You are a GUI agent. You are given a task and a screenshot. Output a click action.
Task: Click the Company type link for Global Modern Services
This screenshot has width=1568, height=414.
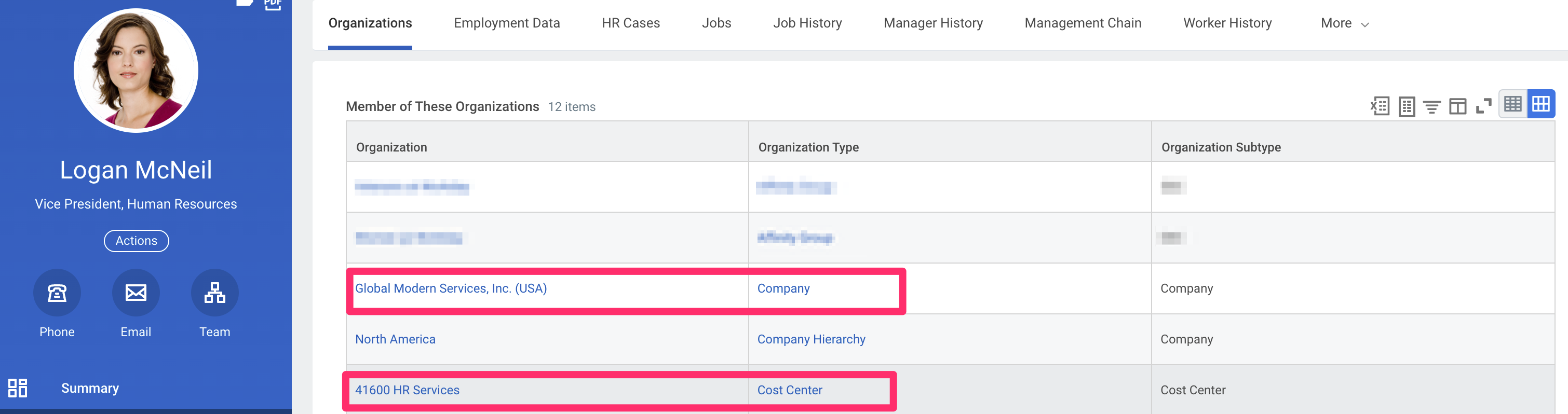pos(783,288)
